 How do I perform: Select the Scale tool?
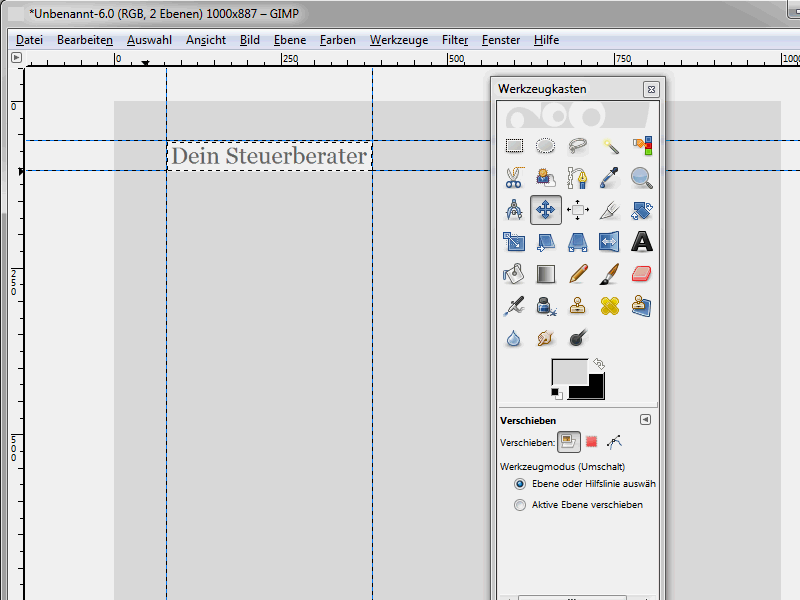(514, 242)
